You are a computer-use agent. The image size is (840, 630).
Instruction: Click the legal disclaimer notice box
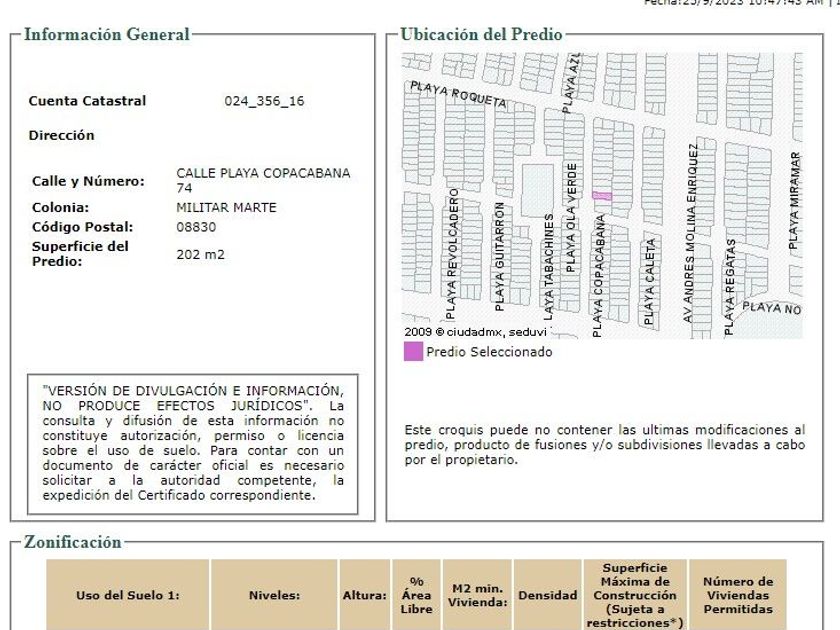(x=193, y=444)
